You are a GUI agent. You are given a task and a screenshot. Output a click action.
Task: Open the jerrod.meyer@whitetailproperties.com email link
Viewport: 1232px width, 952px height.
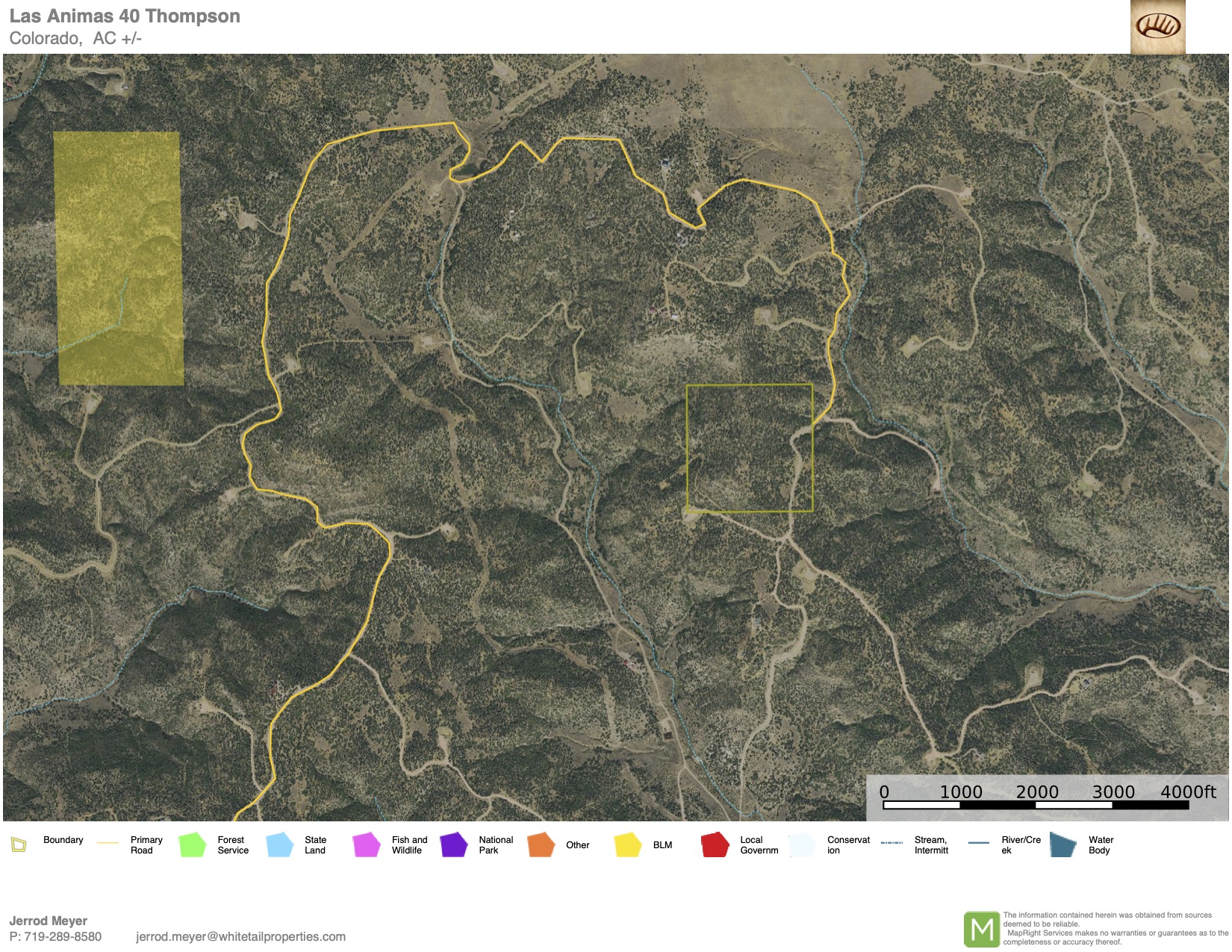240,936
